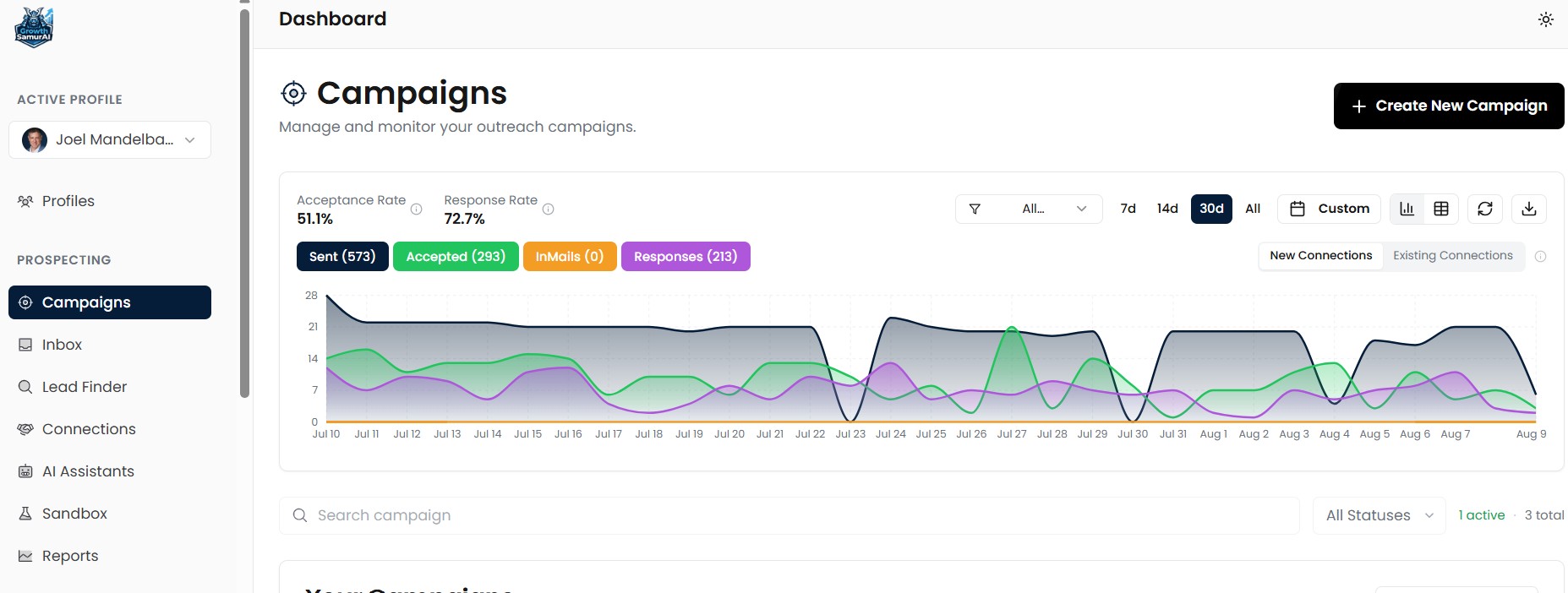The height and width of the screenshot is (593, 1568).
Task: Click the info icon next to Existing Connections
Action: (x=1541, y=257)
